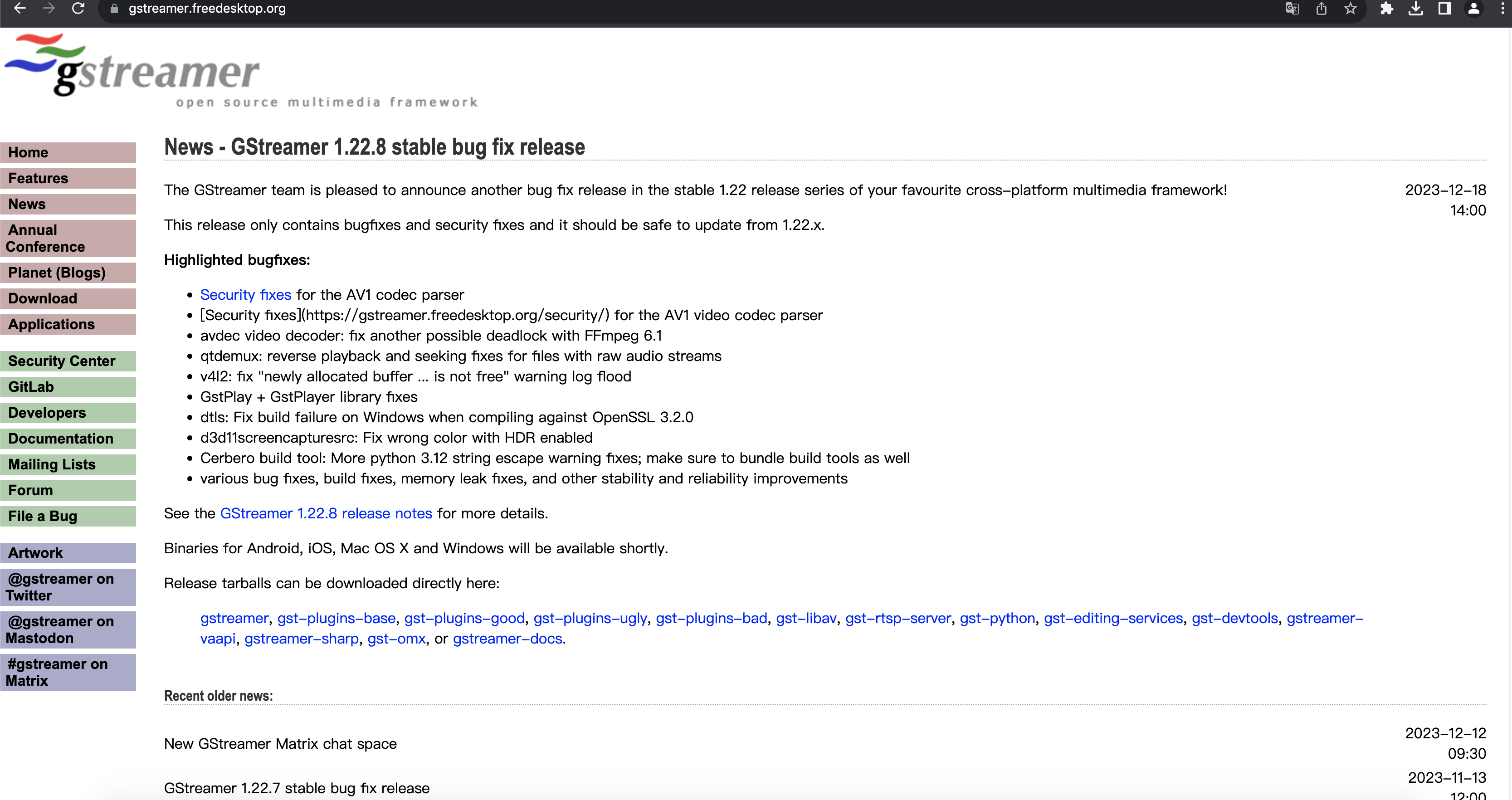The image size is (1512, 800).
Task: Download the gst-plugins-ugly tarball
Action: [590, 619]
